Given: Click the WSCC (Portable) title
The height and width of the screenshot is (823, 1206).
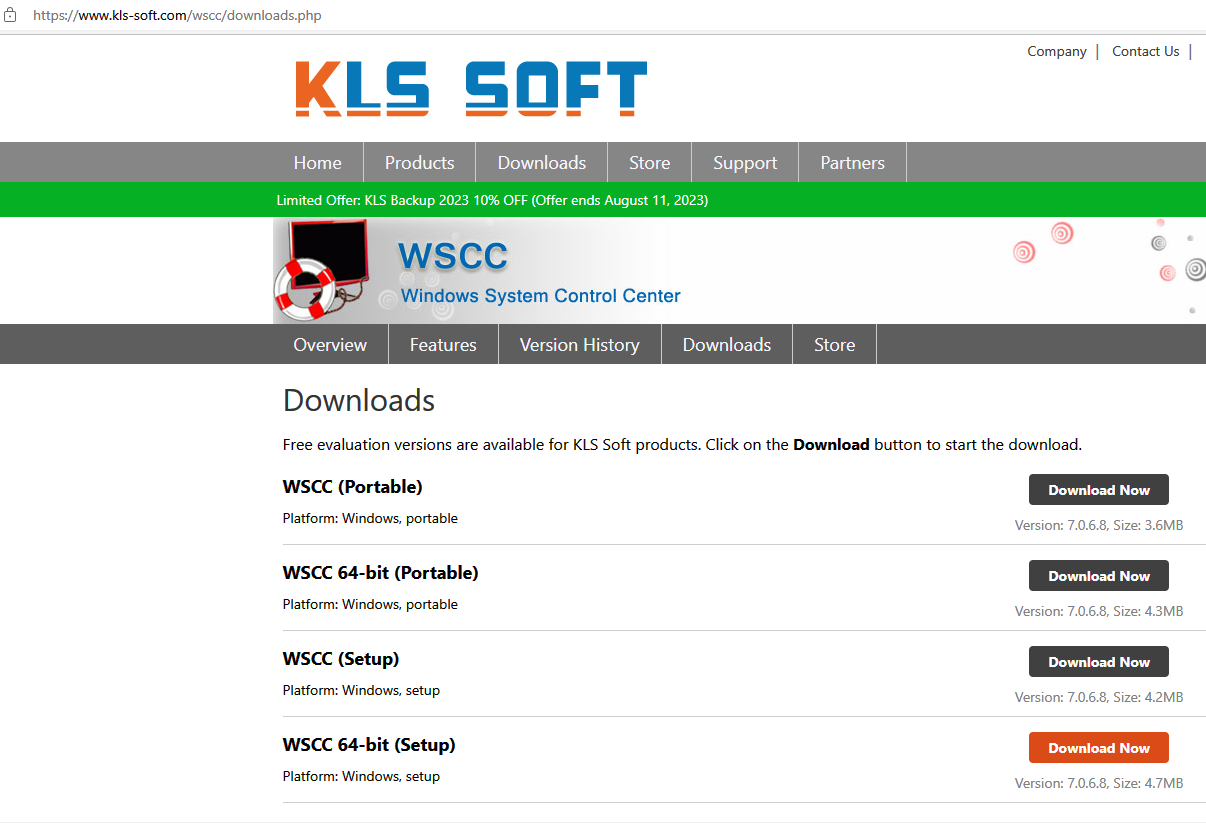Looking at the screenshot, I should tap(353, 487).
